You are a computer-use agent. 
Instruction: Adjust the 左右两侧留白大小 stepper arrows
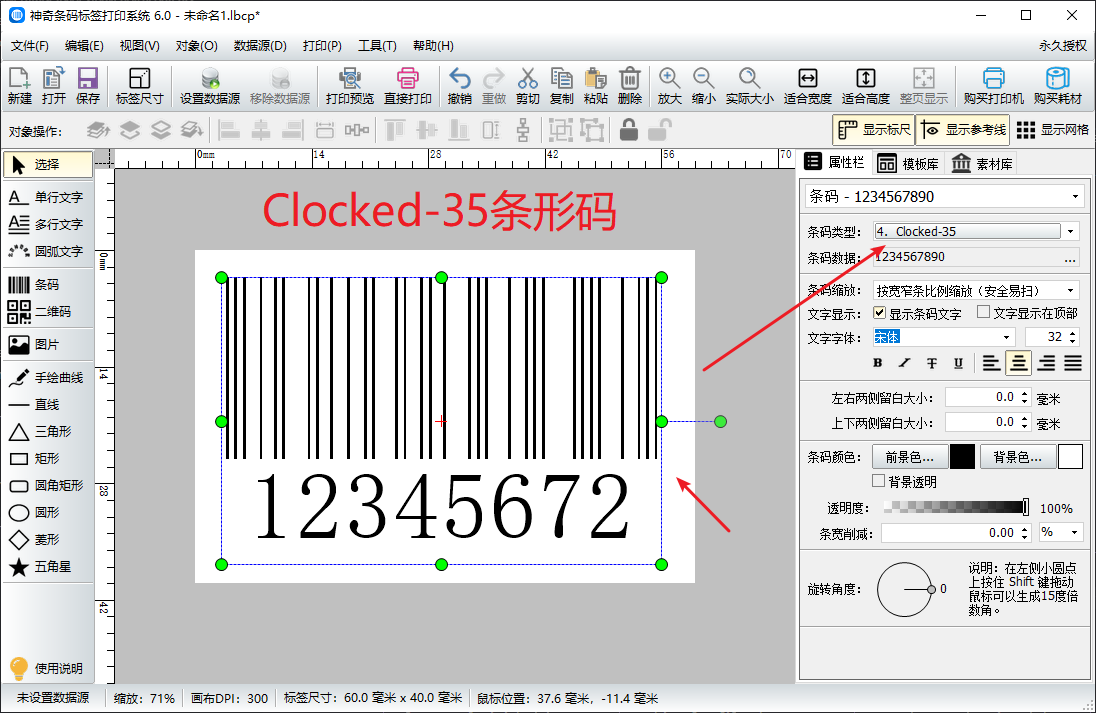coord(1024,398)
